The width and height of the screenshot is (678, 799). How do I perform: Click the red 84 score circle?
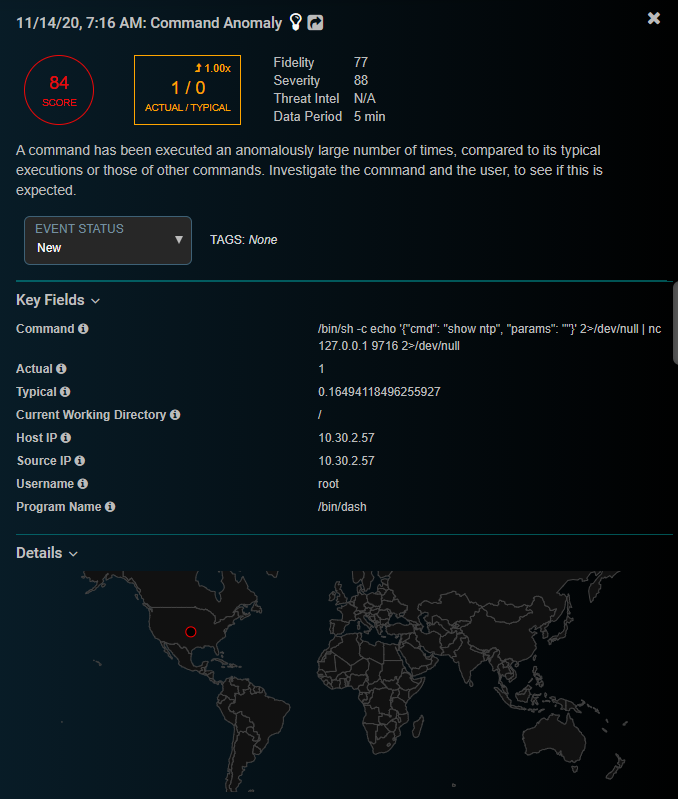point(59,90)
